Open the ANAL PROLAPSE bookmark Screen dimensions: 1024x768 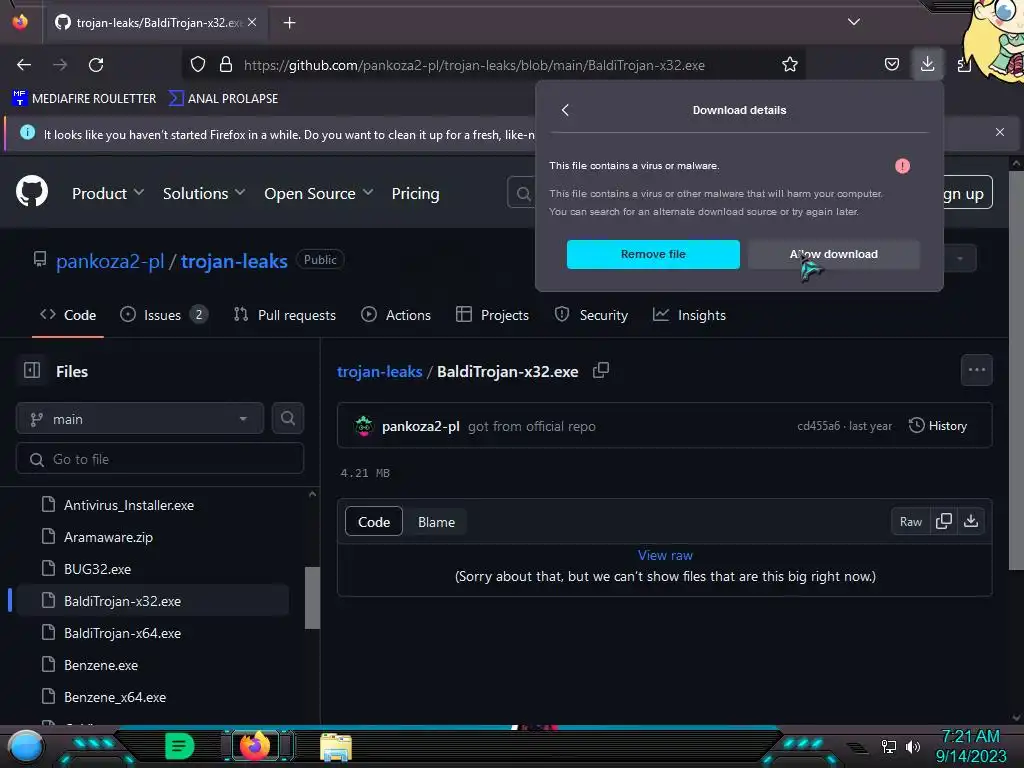(x=223, y=99)
